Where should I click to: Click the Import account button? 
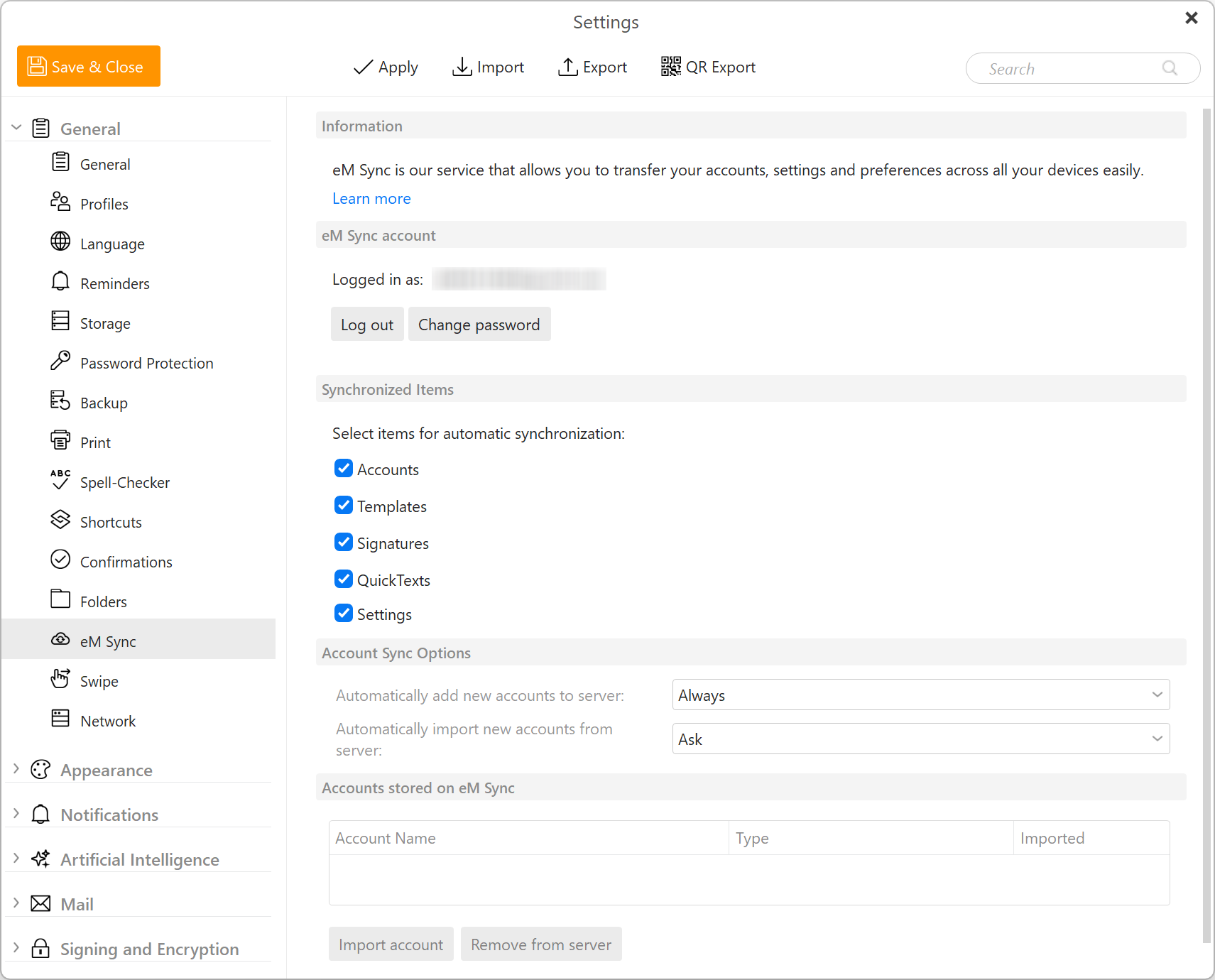(391, 944)
